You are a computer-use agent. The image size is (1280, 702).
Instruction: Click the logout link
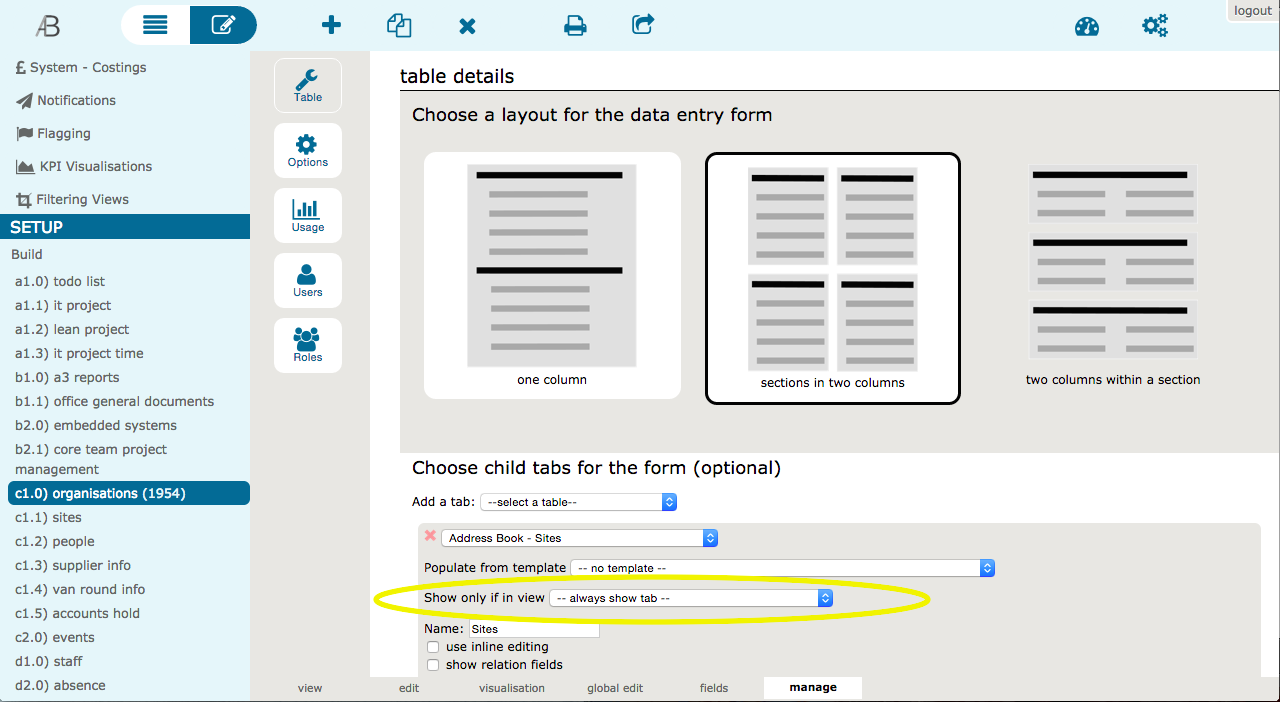coord(1252,11)
